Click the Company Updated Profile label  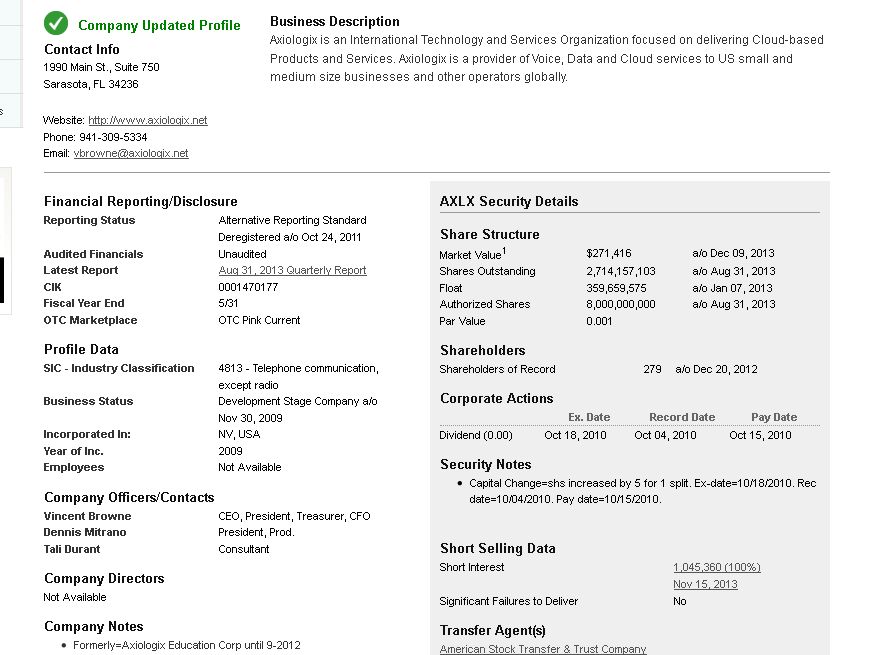159,26
